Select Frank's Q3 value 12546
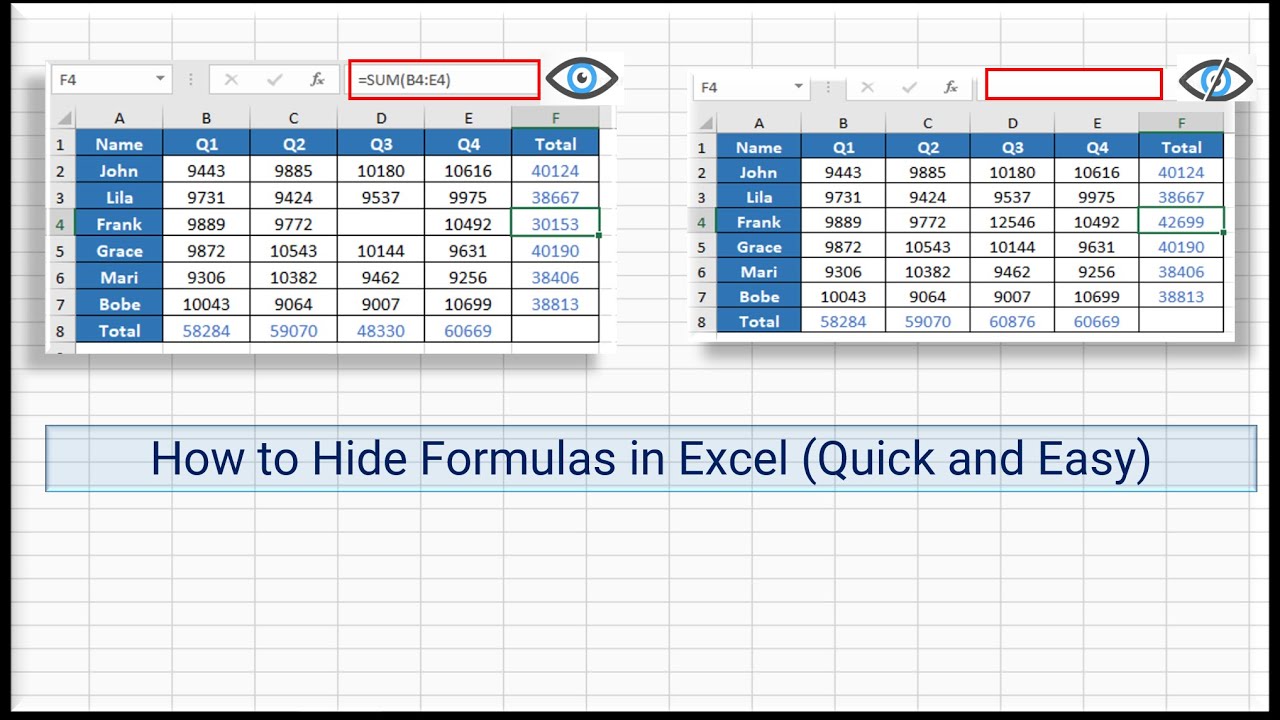1280x720 pixels. [1012, 222]
